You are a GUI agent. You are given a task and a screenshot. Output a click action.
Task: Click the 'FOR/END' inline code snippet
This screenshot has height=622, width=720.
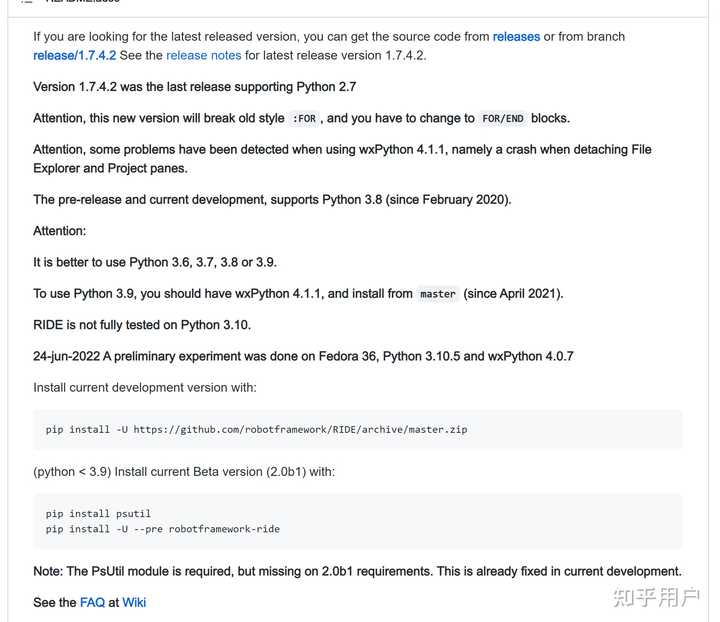coord(502,119)
